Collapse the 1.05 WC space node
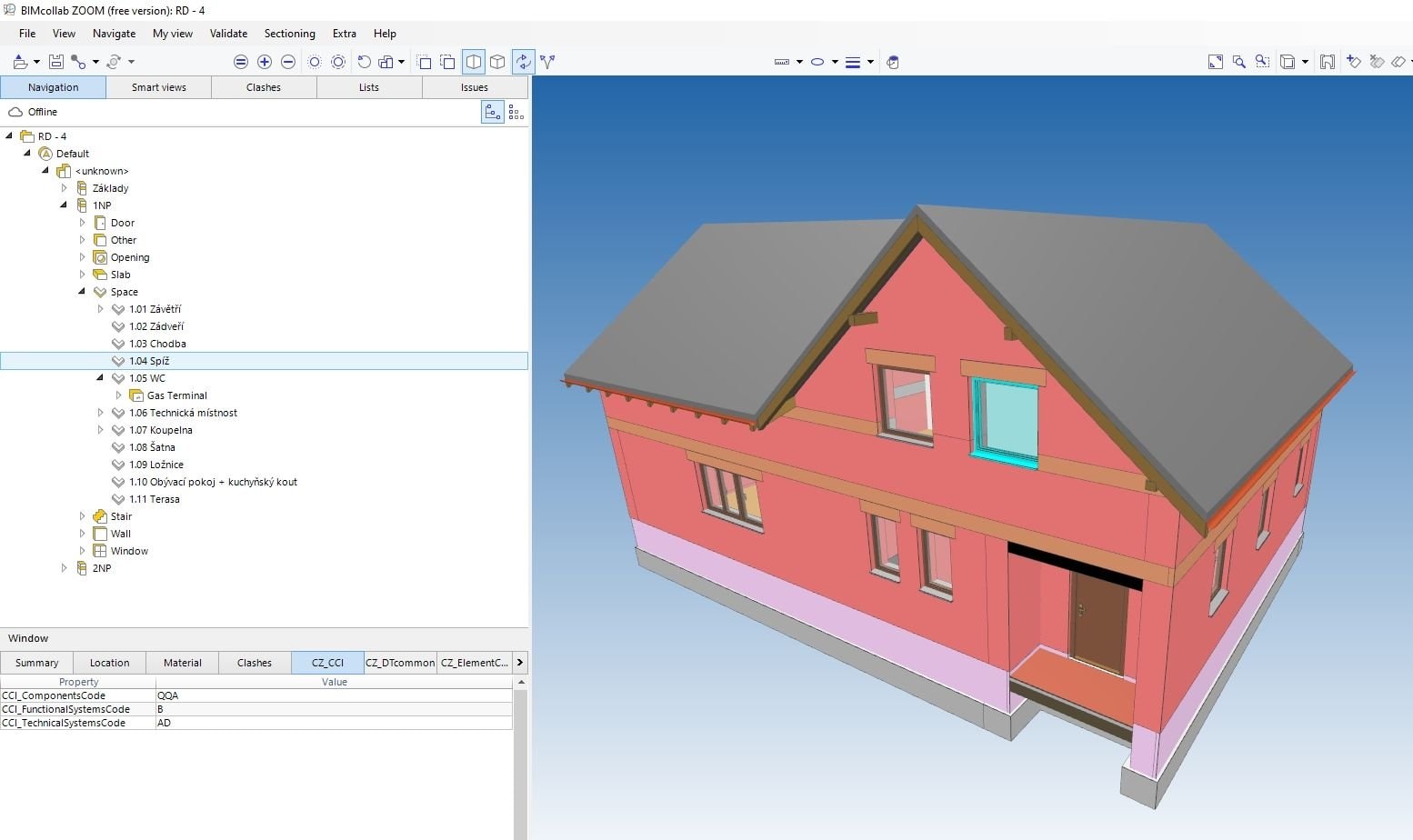 coord(100,378)
